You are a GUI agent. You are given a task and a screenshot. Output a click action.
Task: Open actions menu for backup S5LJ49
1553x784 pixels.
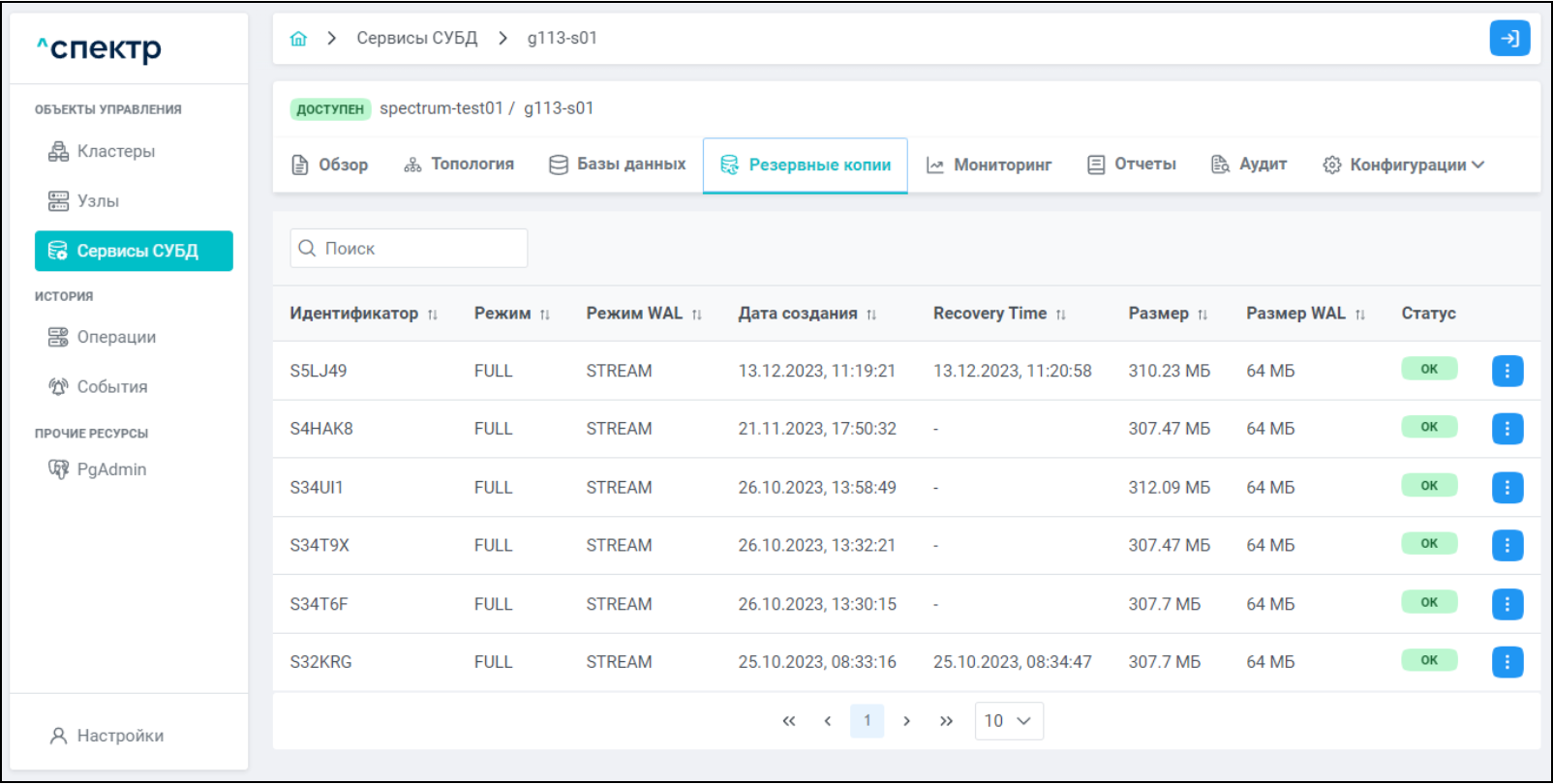pos(1507,371)
